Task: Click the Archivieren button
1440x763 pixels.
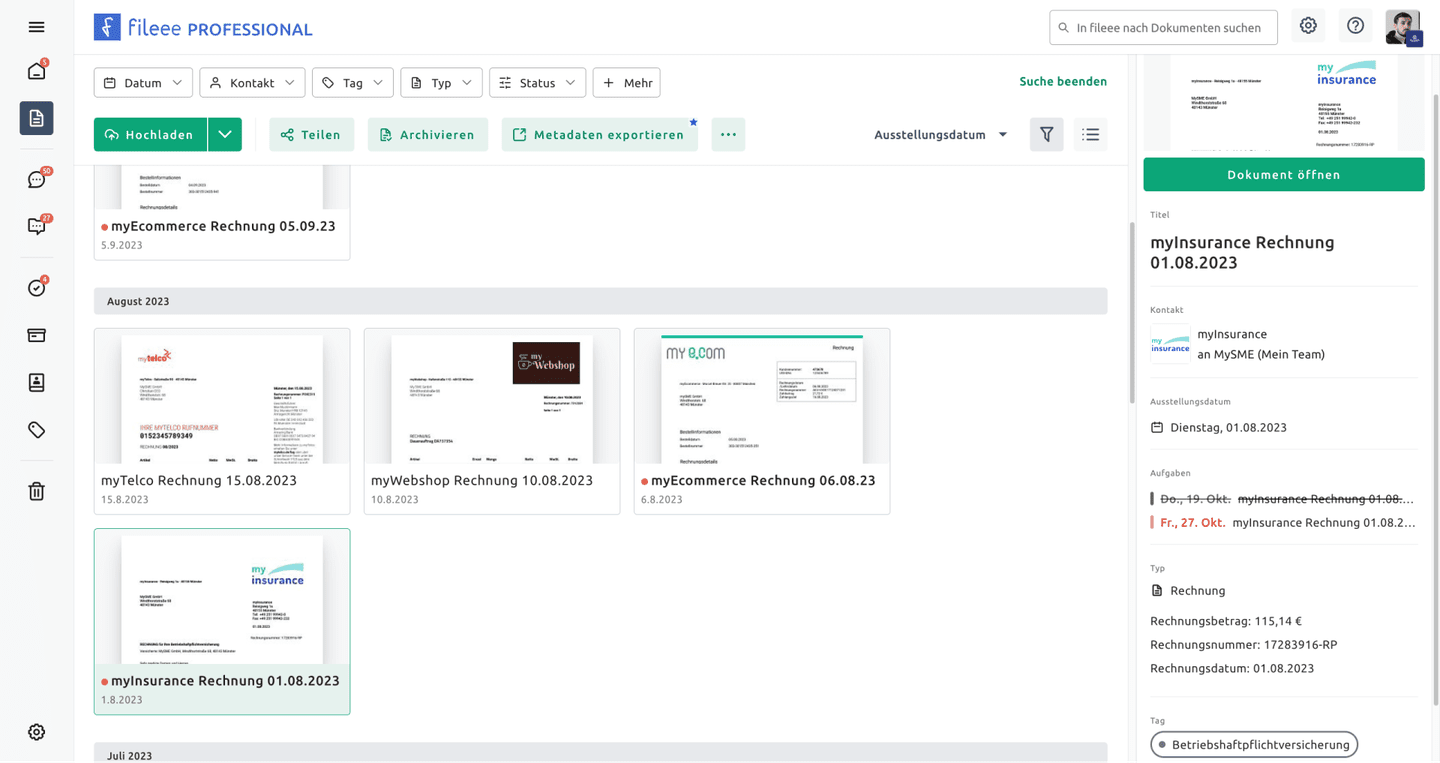Action: click(428, 135)
